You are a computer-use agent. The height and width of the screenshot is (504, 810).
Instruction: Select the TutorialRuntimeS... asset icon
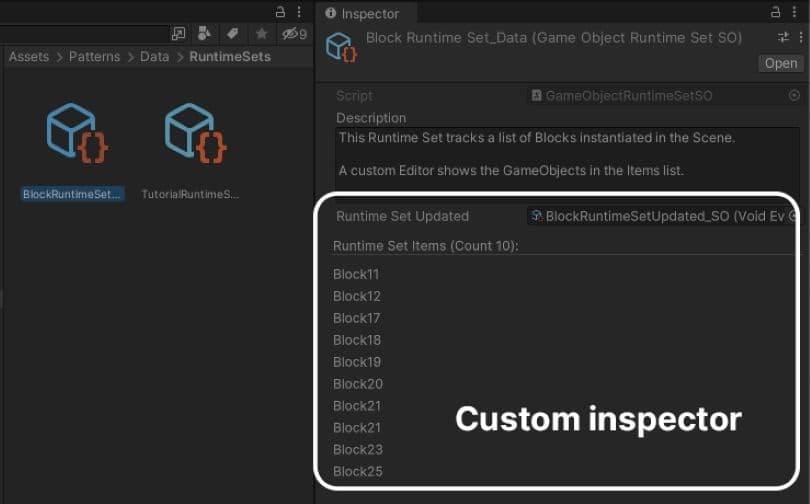tap(196, 133)
